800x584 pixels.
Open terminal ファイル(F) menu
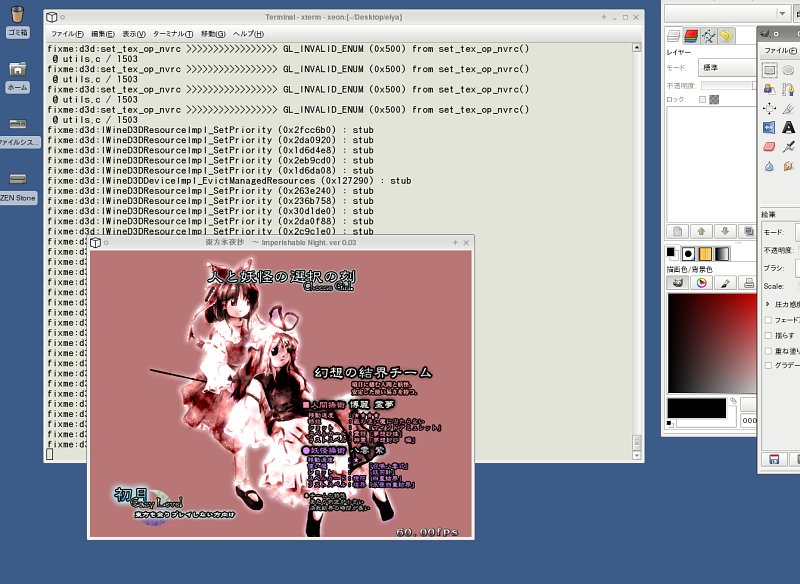pos(67,34)
